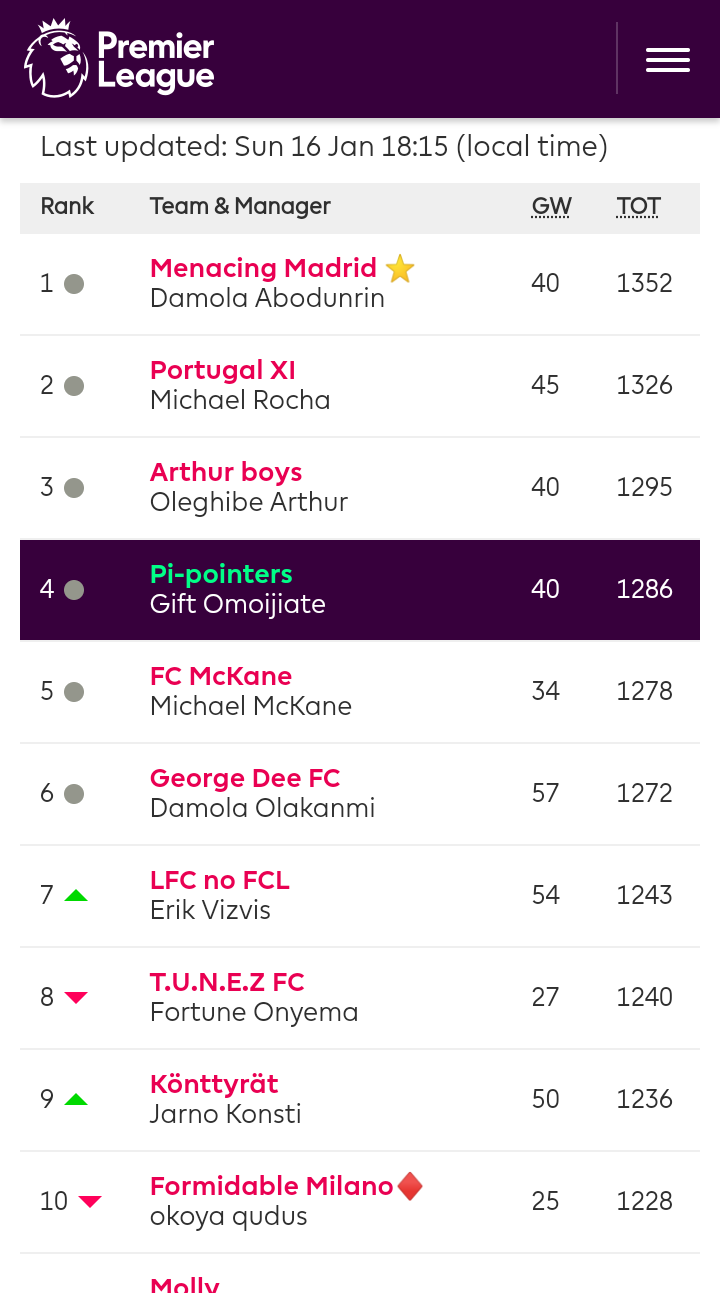Click the gold star next to Menacing Madrid
The height and width of the screenshot is (1293, 720).
point(400,269)
